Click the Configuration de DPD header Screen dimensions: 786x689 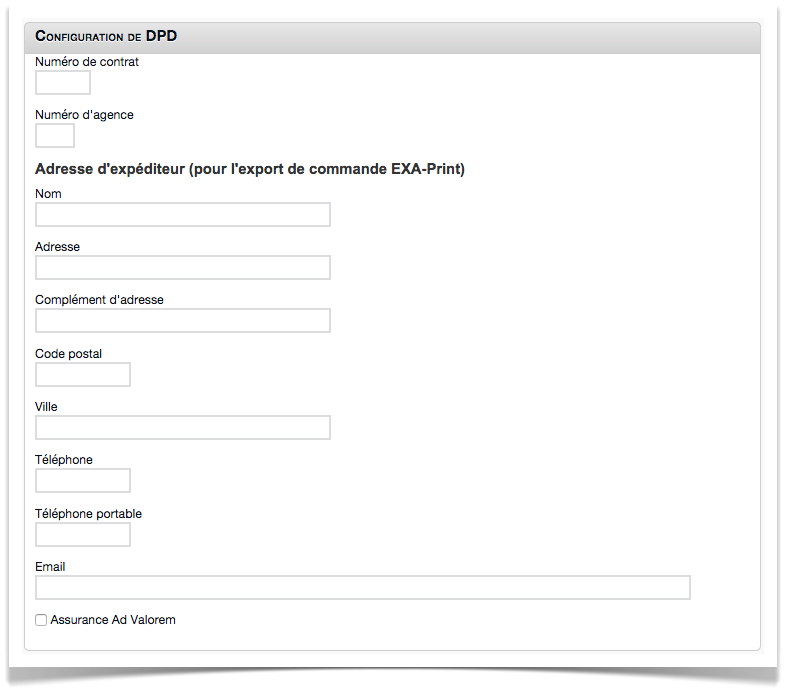click(x=106, y=36)
